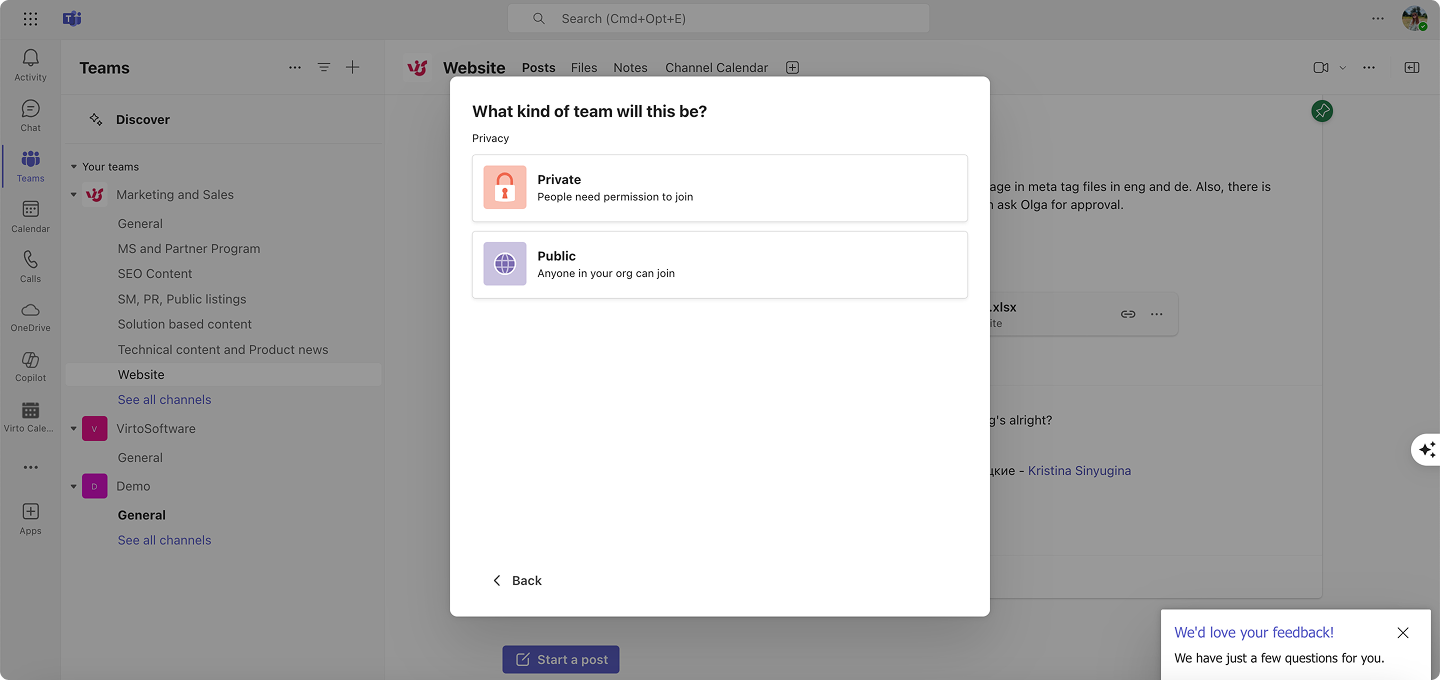Click the filter teams icon
This screenshot has height=680, width=1440.
(x=323, y=67)
